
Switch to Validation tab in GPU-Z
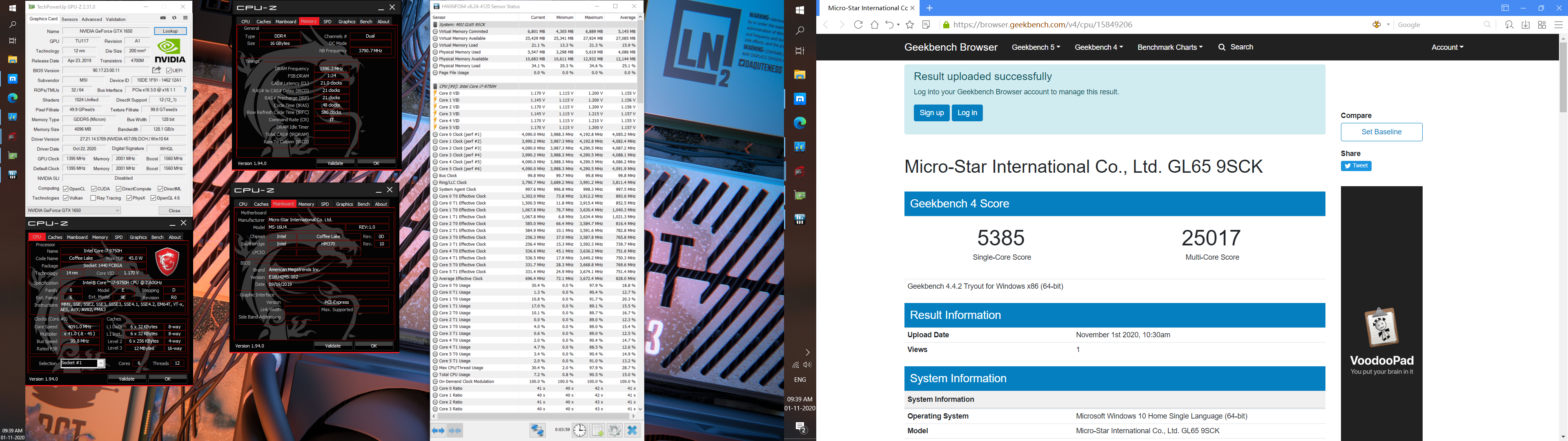(x=116, y=20)
